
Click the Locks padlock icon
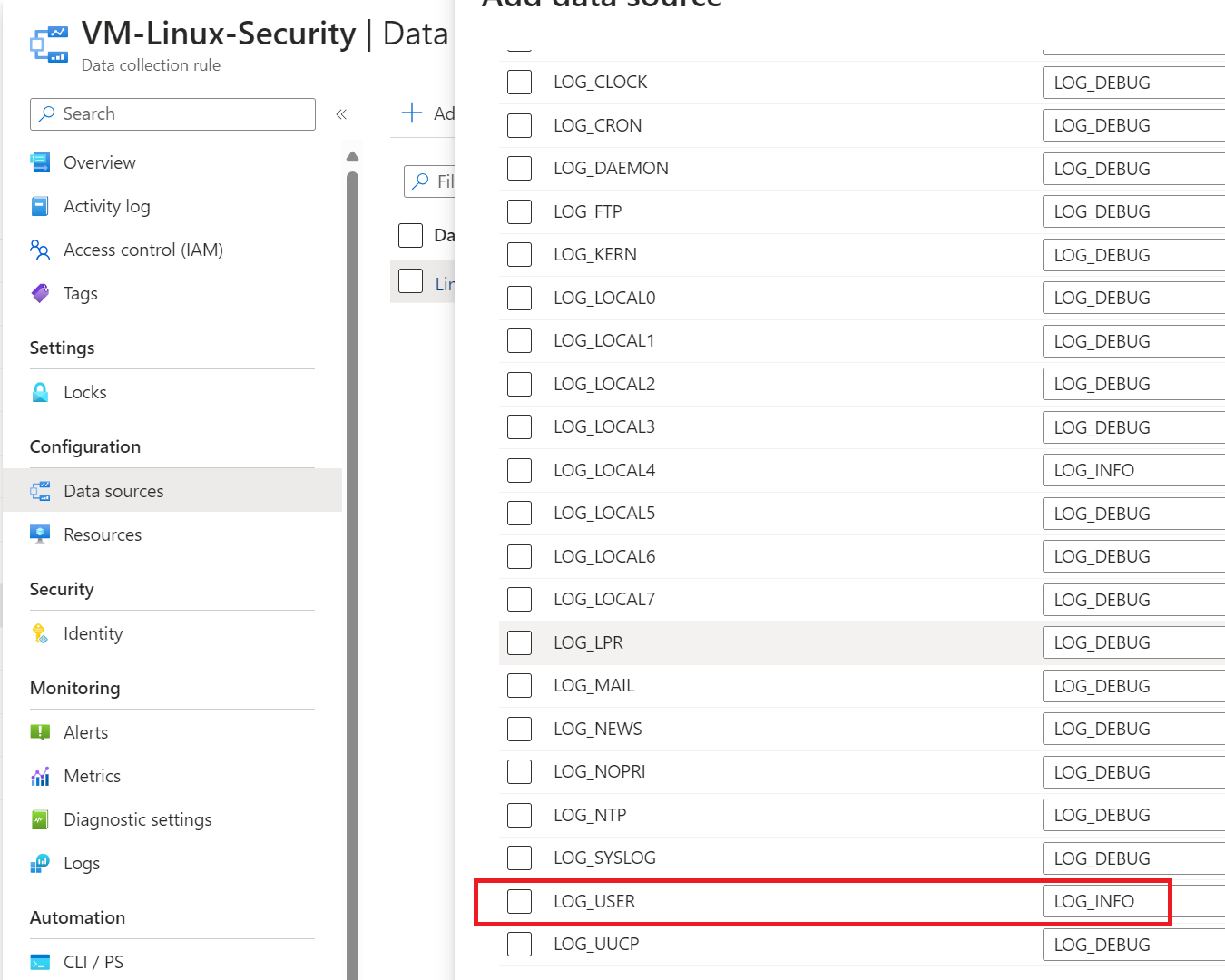pos(40,392)
